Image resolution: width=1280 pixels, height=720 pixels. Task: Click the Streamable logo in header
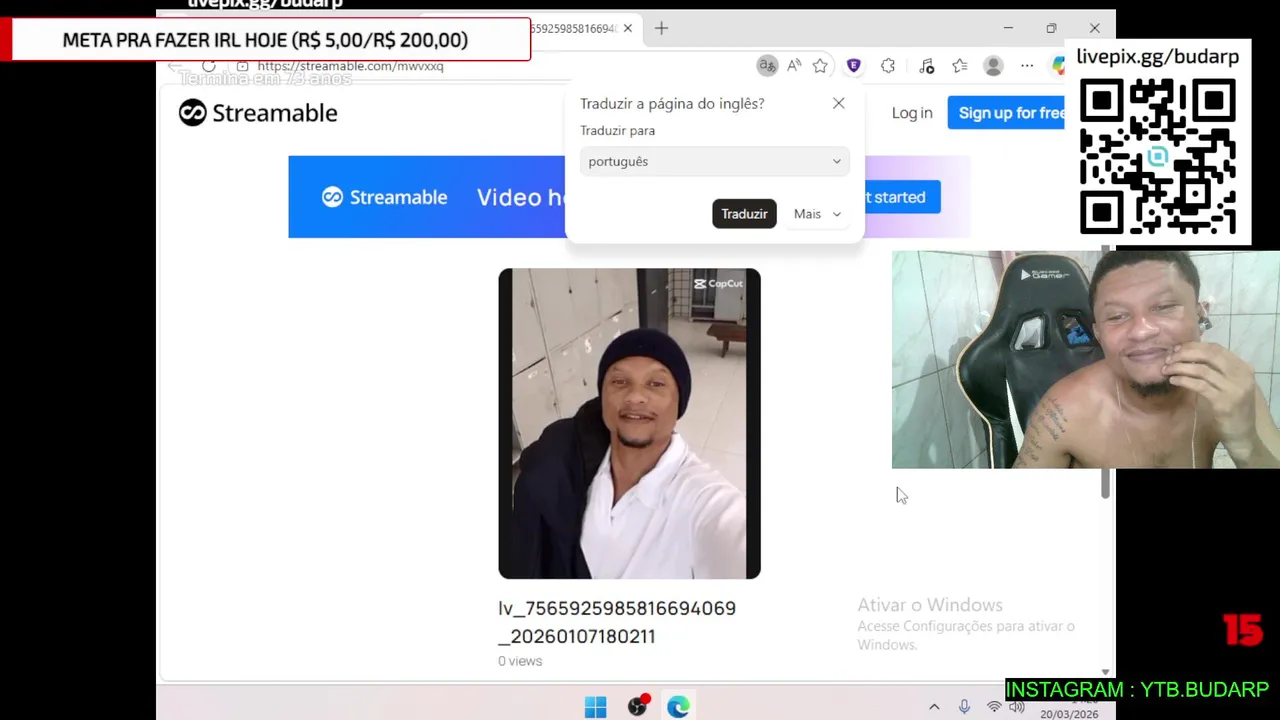coord(258,113)
